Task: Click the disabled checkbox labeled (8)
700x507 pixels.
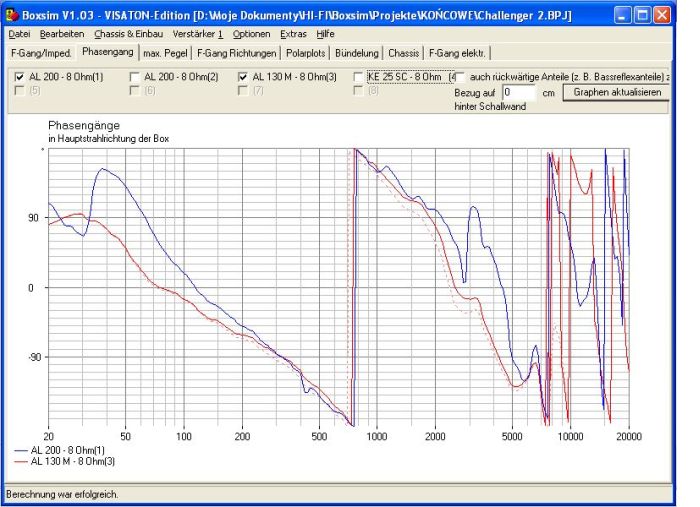Action: [358, 91]
